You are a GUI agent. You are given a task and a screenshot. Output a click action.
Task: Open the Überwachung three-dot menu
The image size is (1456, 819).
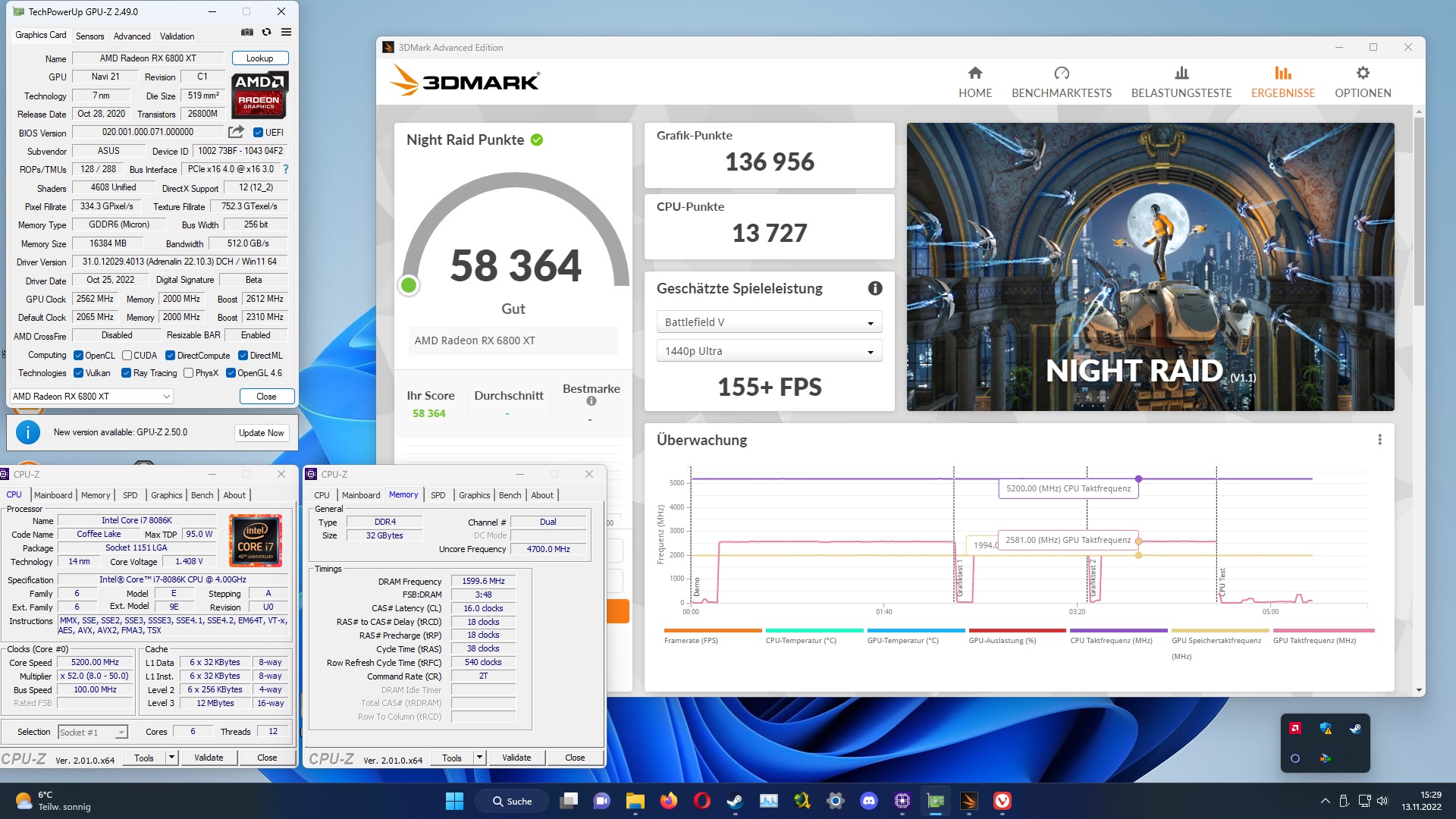(x=1379, y=440)
